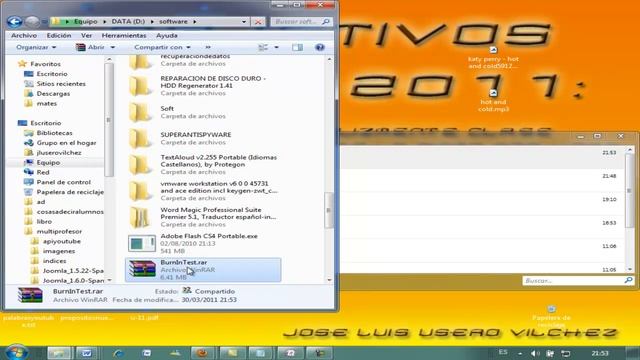Select Panel de control in navigation tree
Image resolution: width=640 pixels, height=360 pixels.
tap(63, 182)
